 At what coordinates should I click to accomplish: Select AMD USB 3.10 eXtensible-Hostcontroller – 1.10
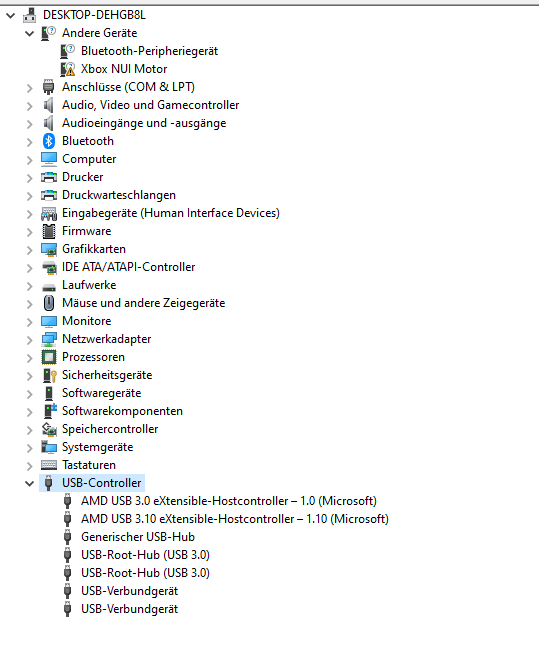235,519
